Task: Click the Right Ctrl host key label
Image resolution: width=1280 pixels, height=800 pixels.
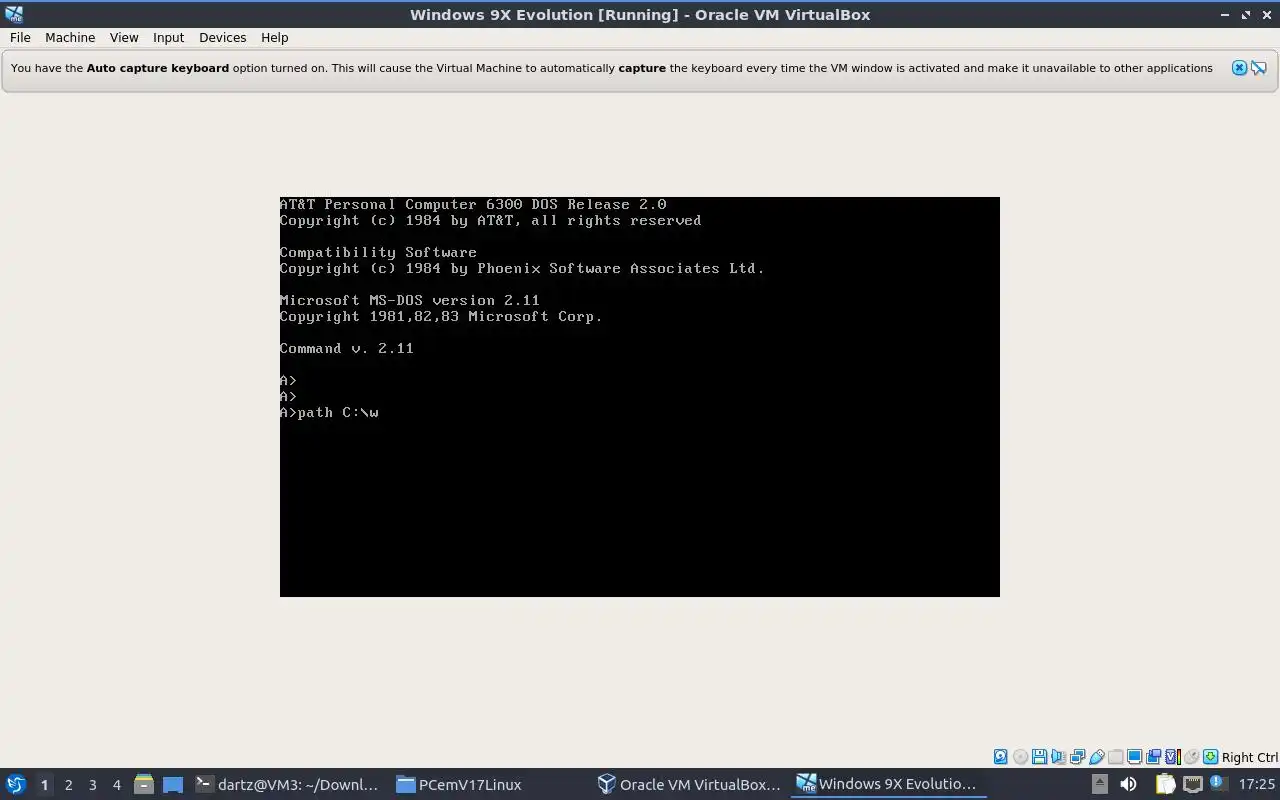Action: [1249, 757]
